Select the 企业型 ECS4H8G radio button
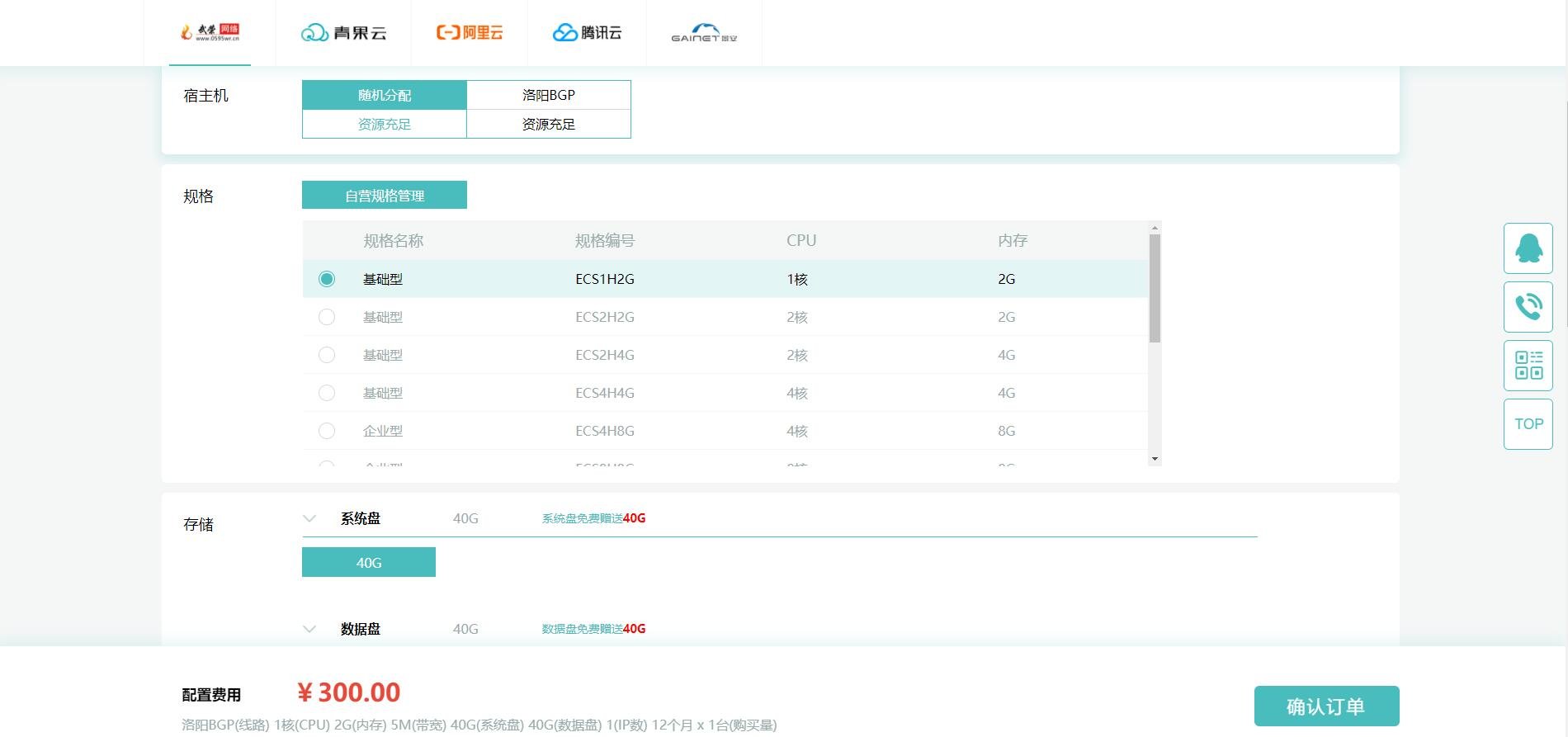This screenshot has width=1568, height=737. point(327,431)
